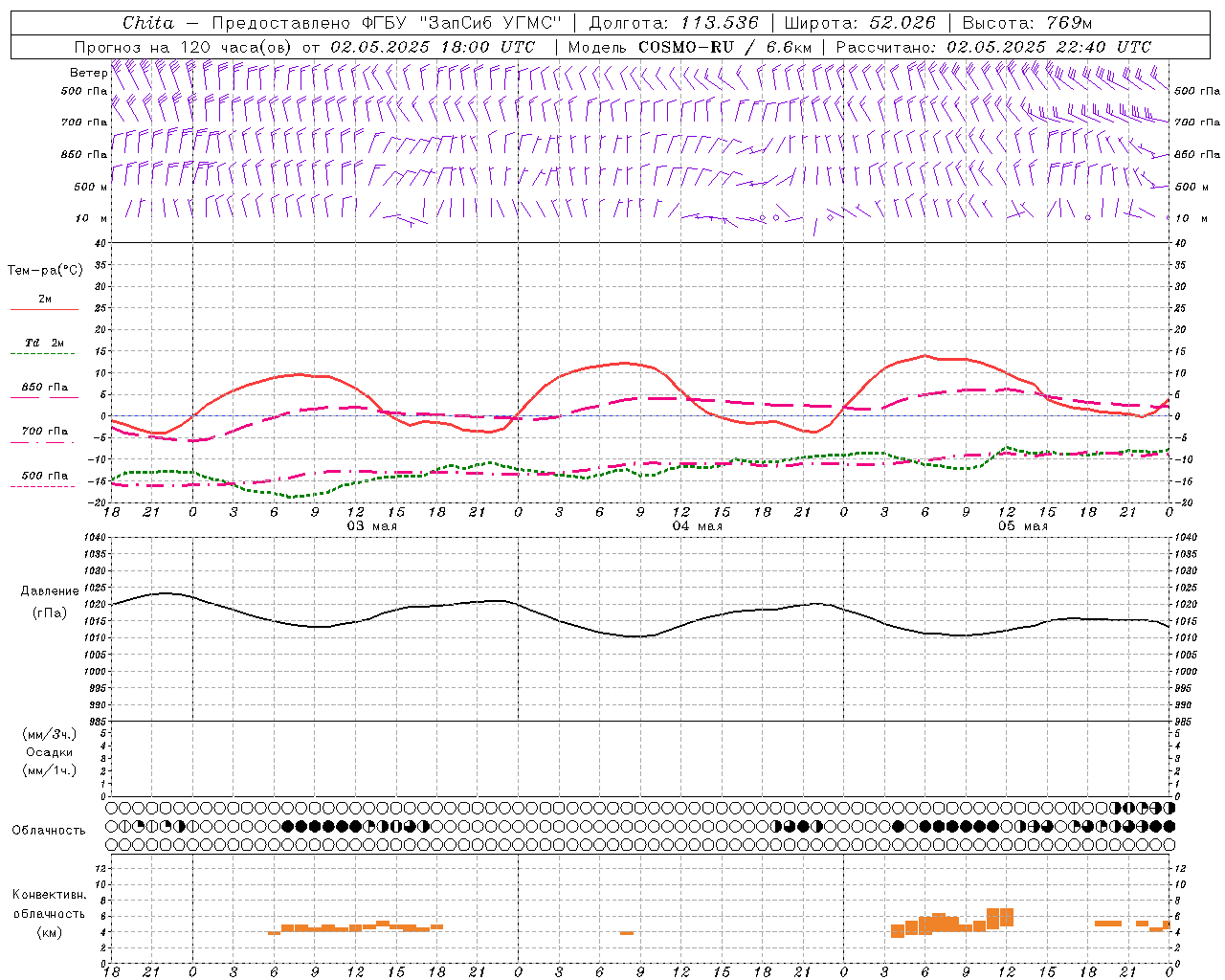This screenshot has height=980, width=1225.
Task: Click the "10 м" wind level label on left
Action: point(92,218)
